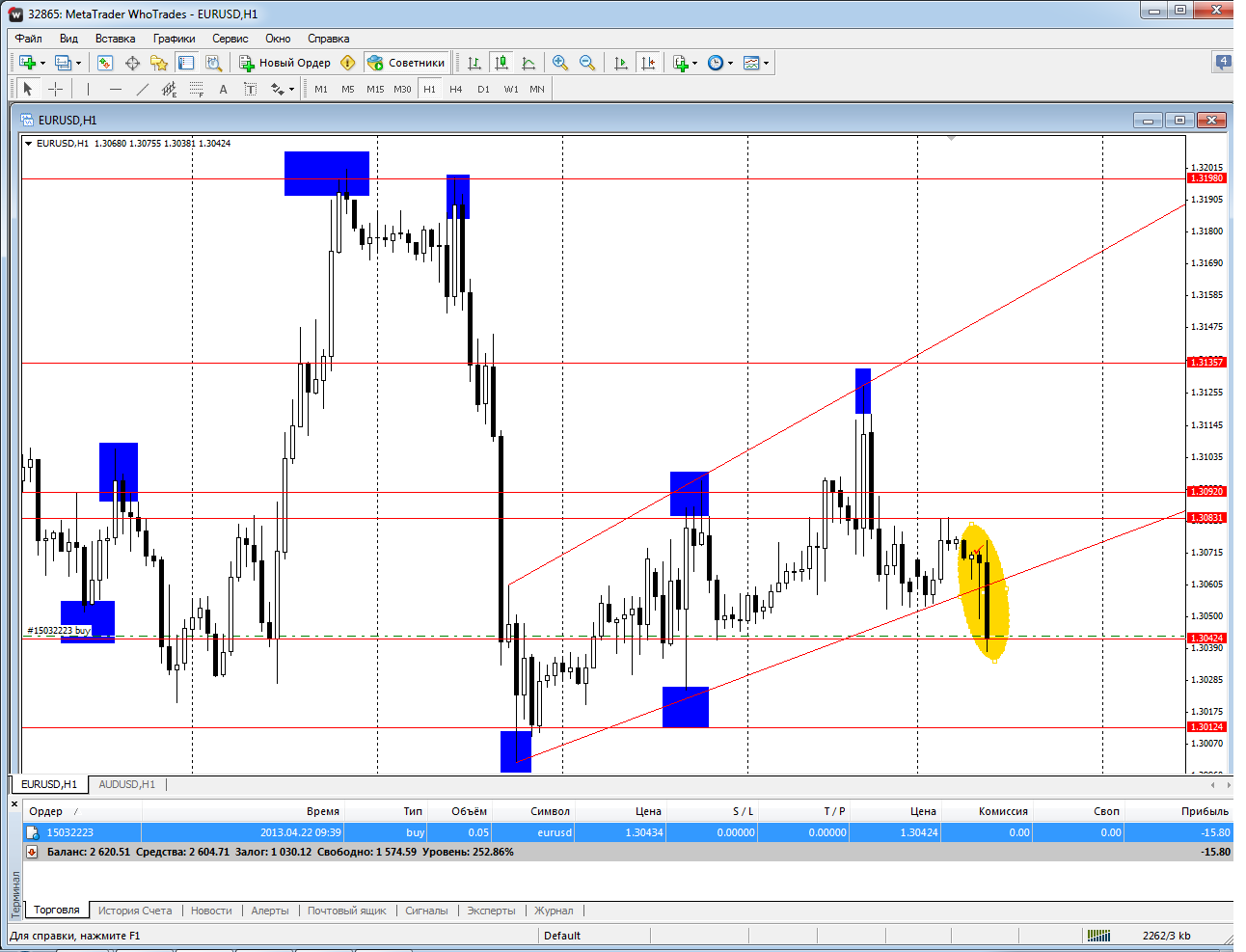Select order 15032223 row
Screen dimensions: 1246x952
(x=628, y=832)
